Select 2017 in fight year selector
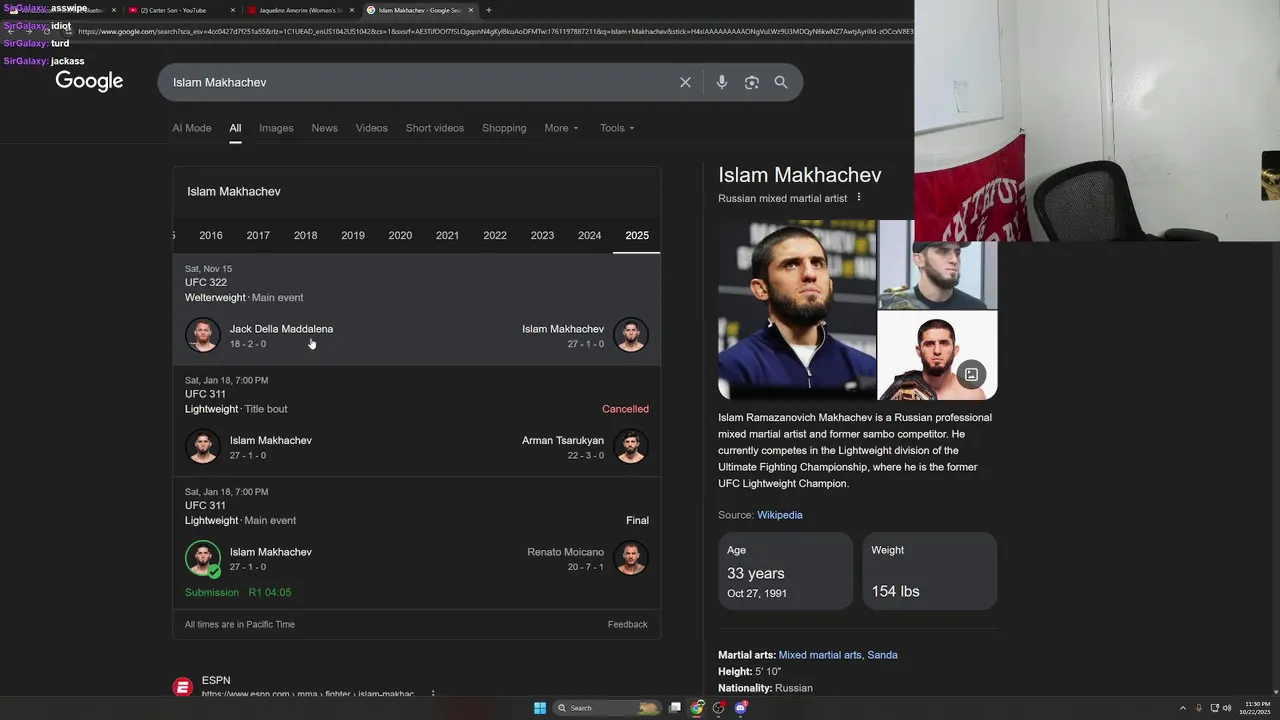The height and width of the screenshot is (720, 1280). click(x=258, y=236)
